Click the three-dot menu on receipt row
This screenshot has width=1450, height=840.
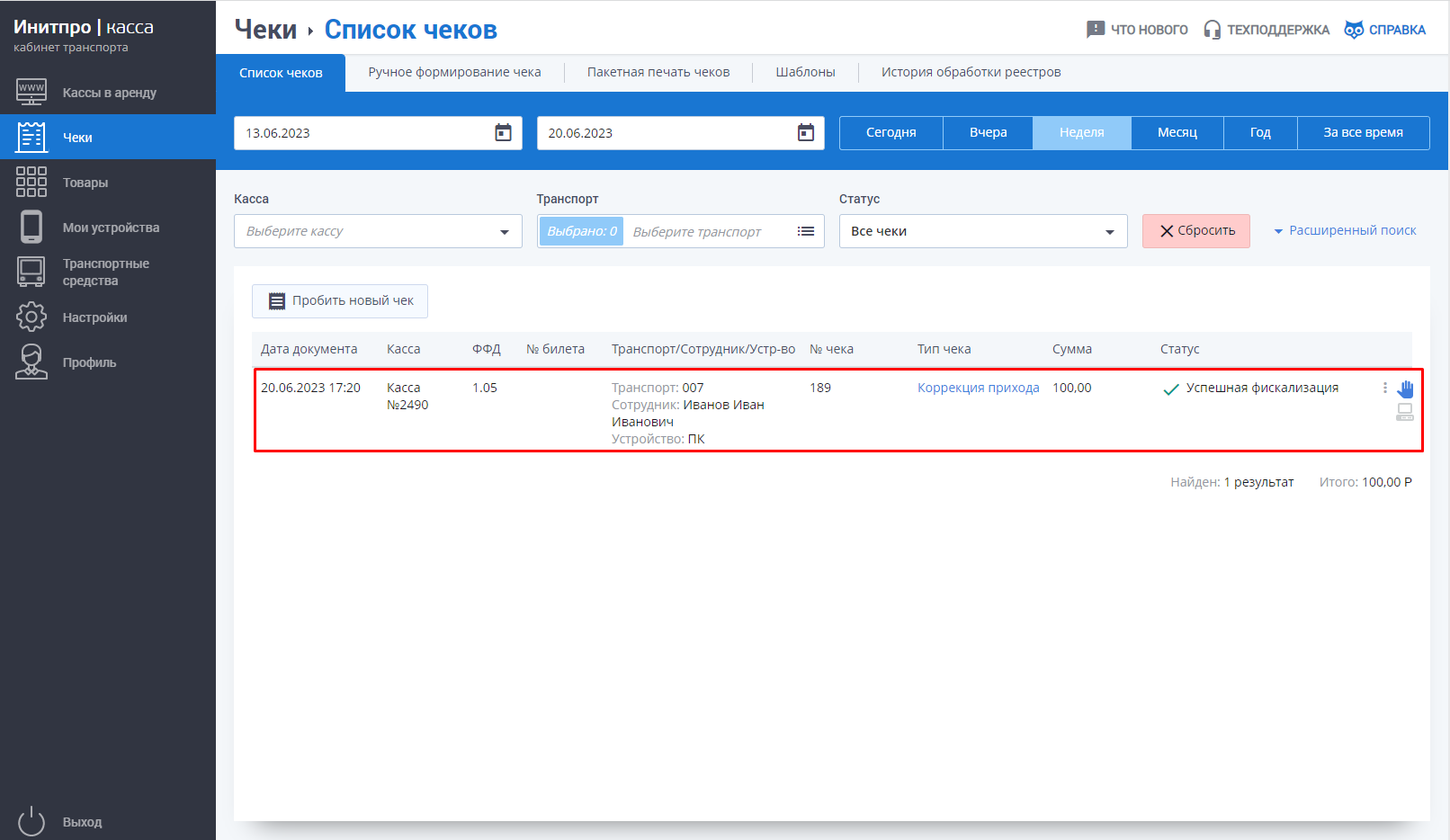coord(1384,388)
